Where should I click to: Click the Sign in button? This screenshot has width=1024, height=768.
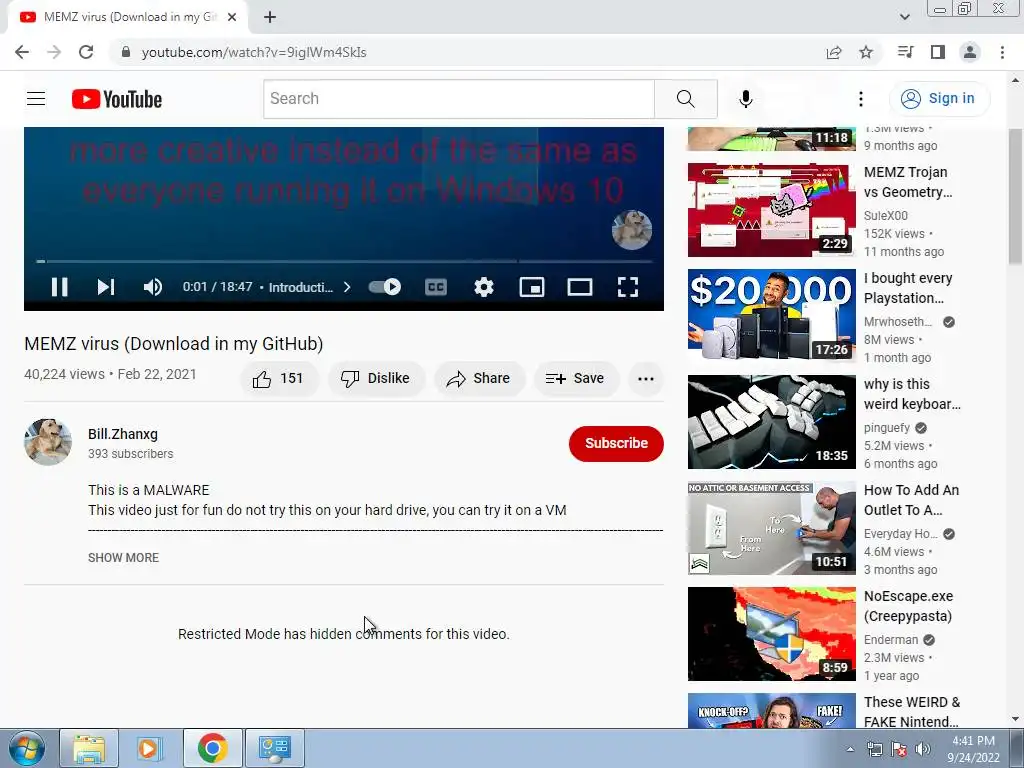coord(939,99)
